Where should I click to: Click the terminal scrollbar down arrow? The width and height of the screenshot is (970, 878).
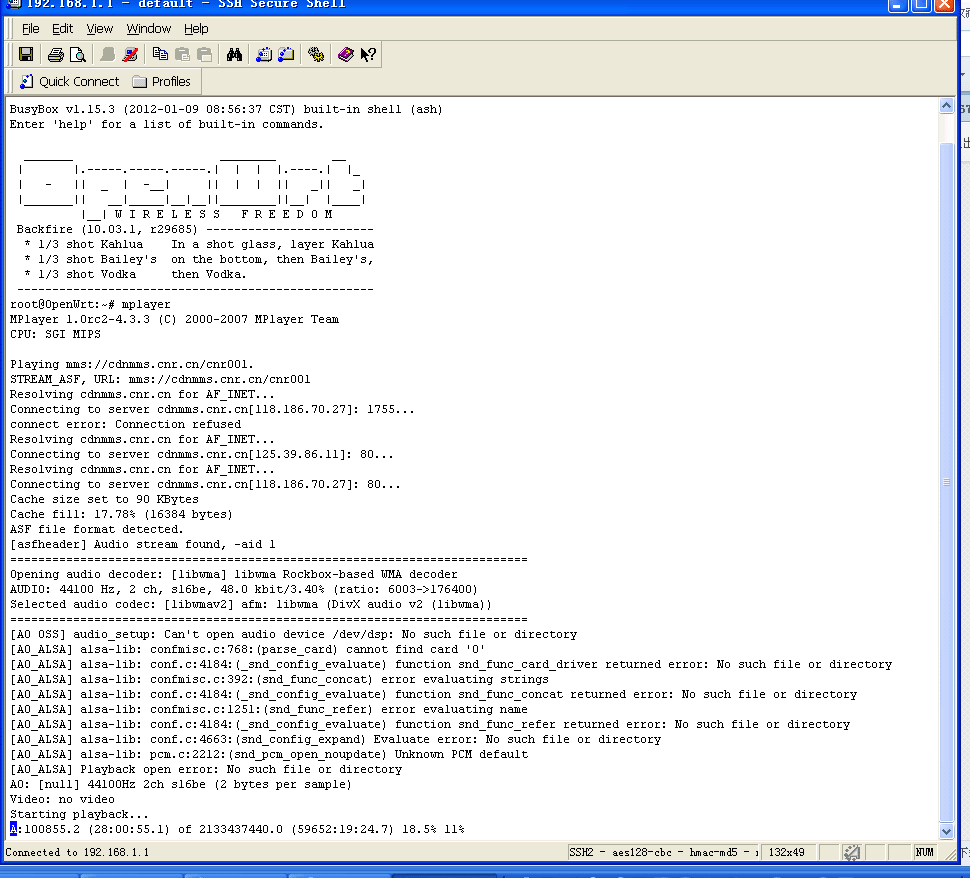pos(946,832)
